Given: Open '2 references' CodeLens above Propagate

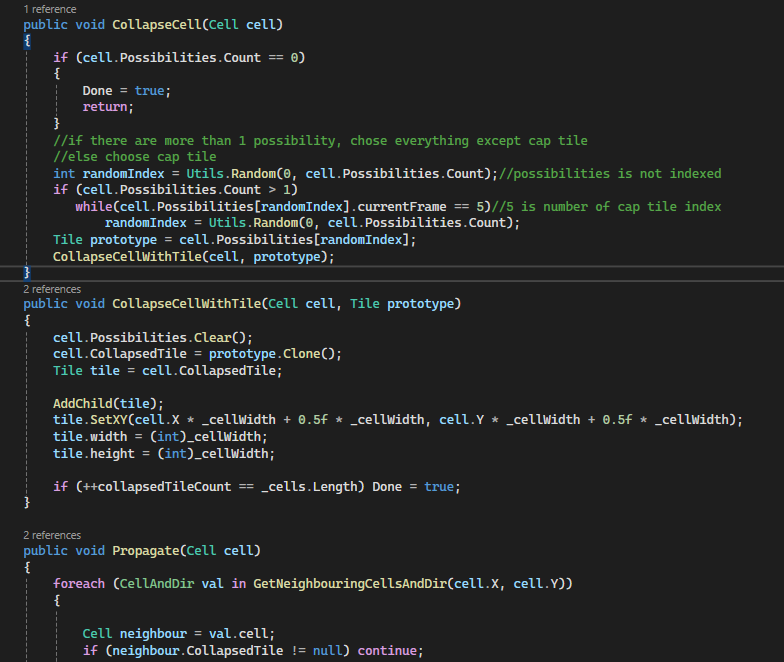Looking at the screenshot, I should coord(52,535).
